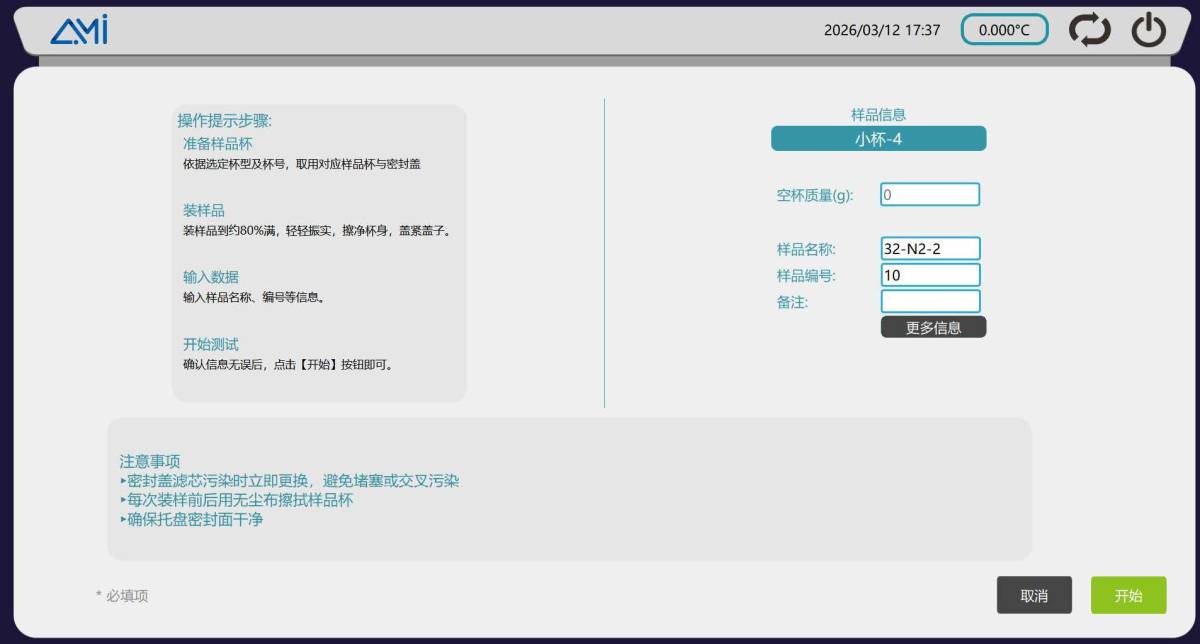Click the 准备样品杯 step title
The width and height of the screenshot is (1200, 644).
218,144
